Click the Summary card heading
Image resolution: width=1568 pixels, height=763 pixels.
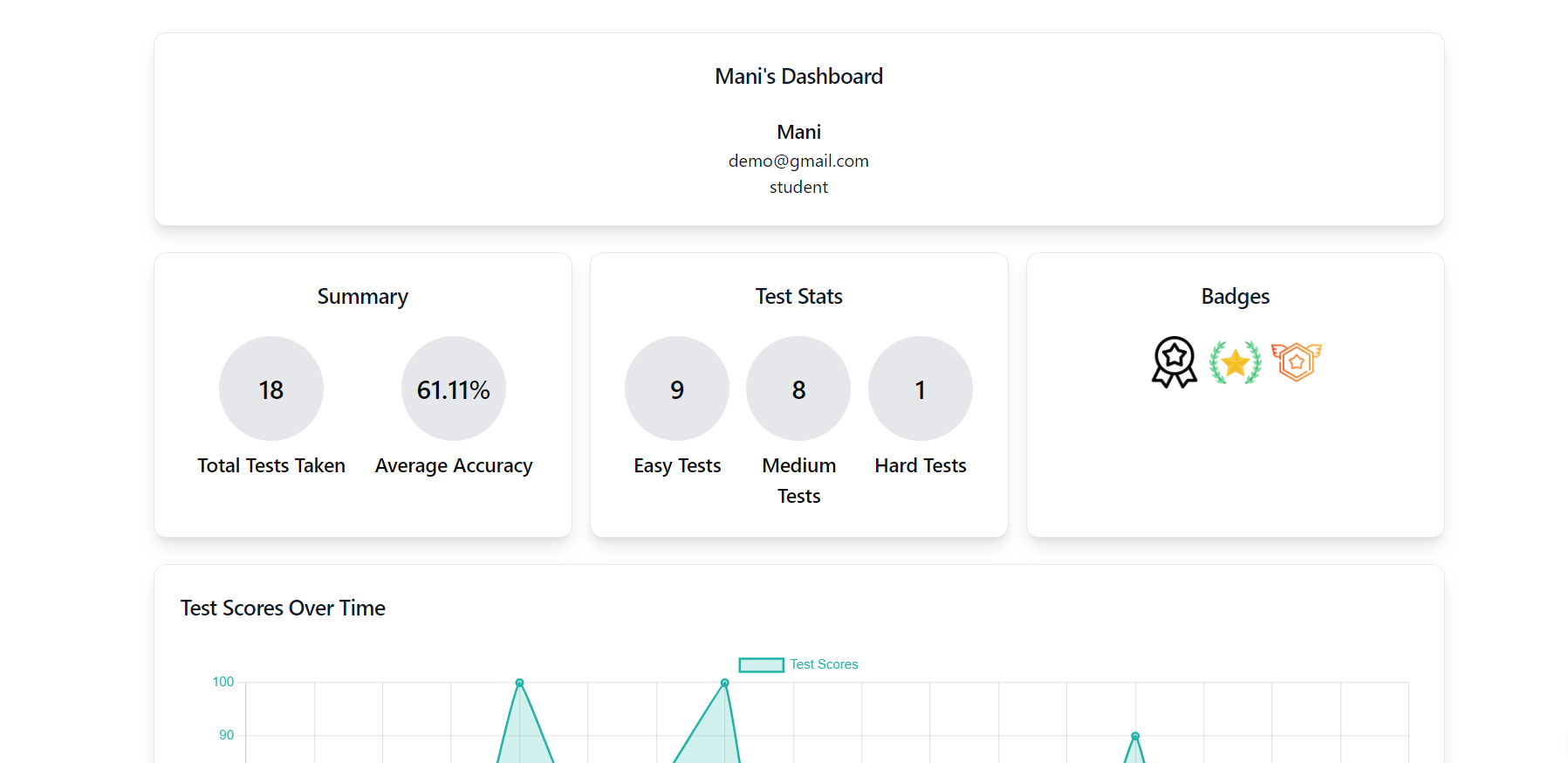coord(363,297)
